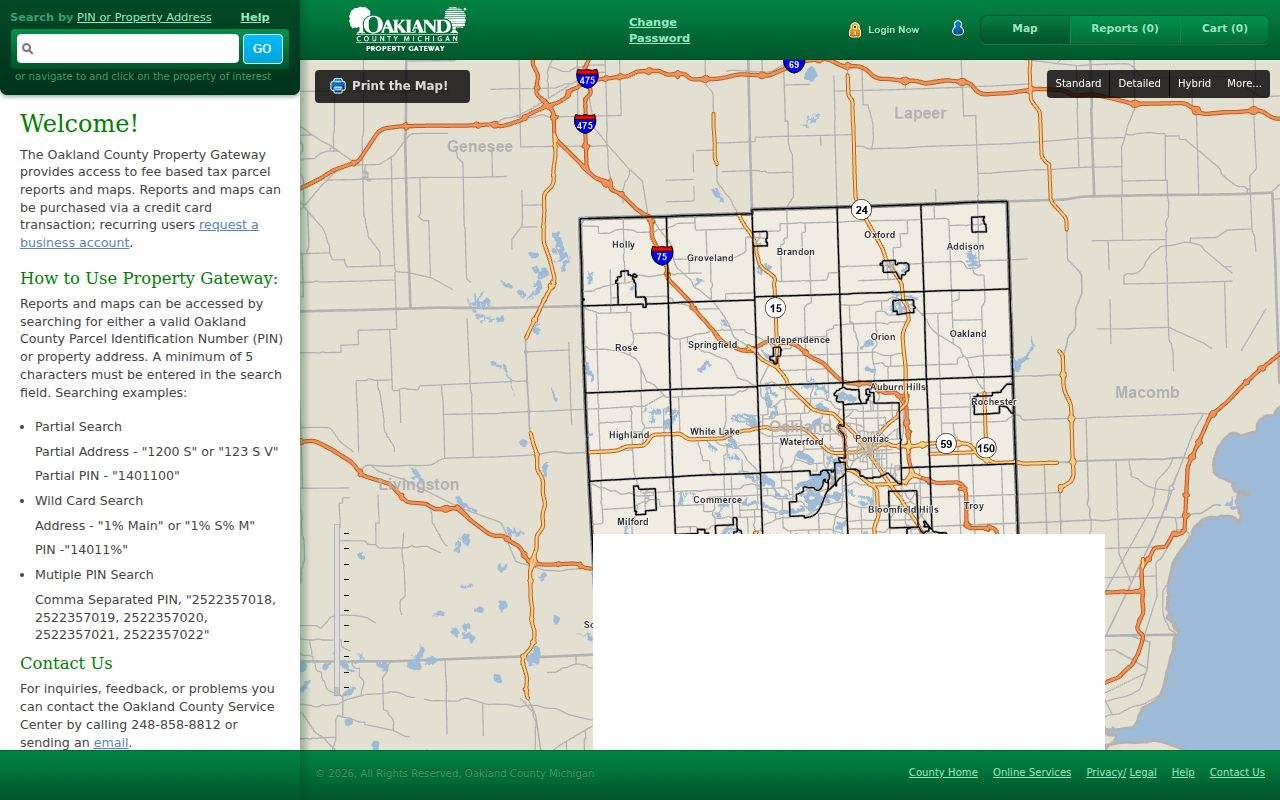Open the Change Password link
The image size is (1280, 800).
pos(659,30)
